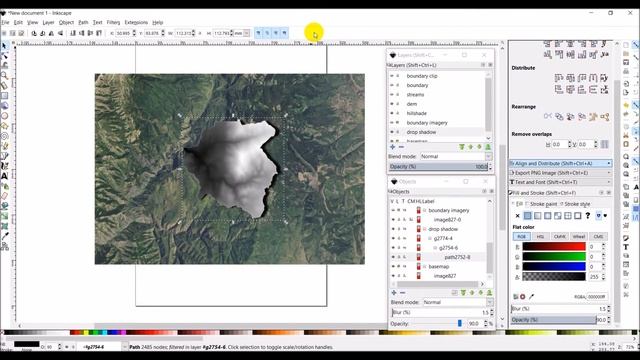The height and width of the screenshot is (360, 640).
Task: Open the Path menu
Action: 83,22
